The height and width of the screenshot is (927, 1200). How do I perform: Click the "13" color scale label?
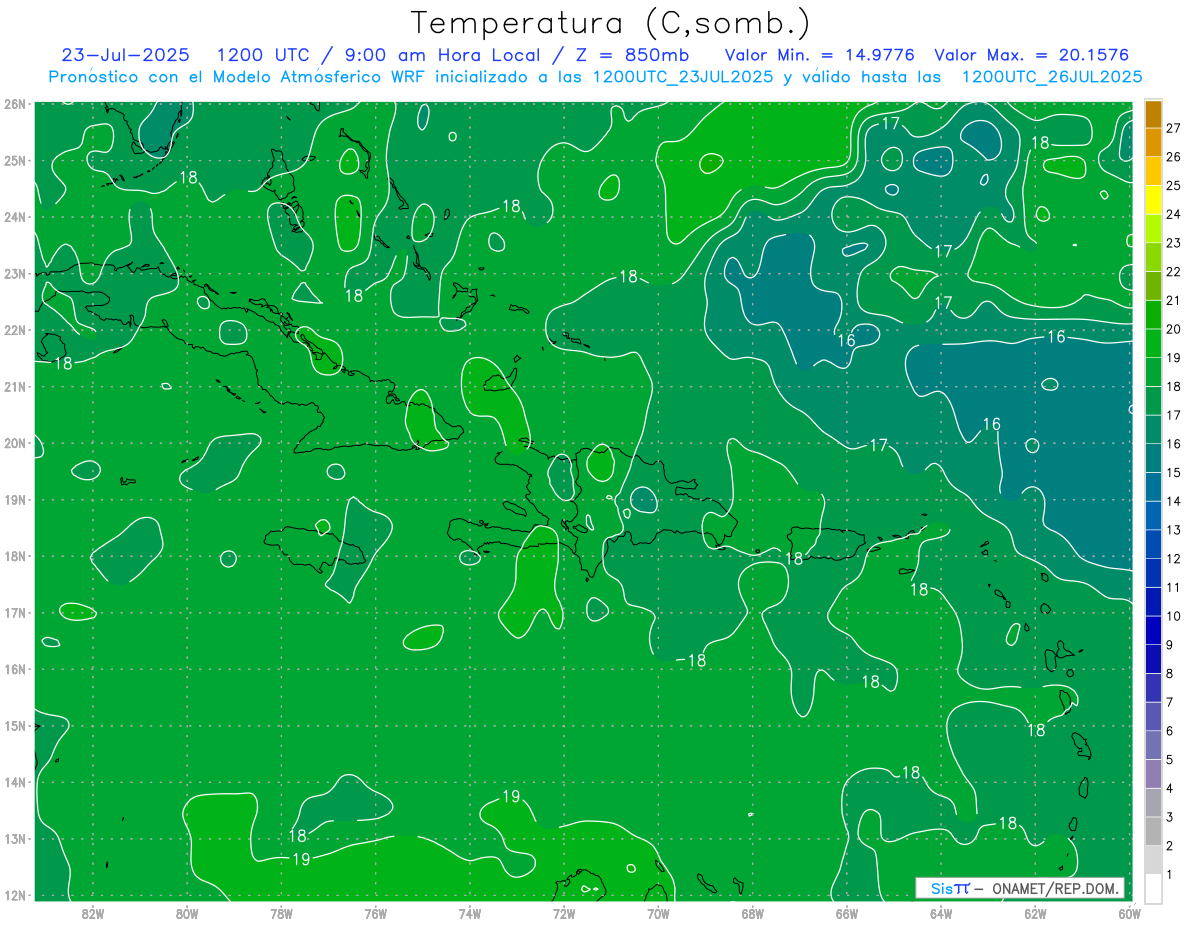(x=1174, y=530)
